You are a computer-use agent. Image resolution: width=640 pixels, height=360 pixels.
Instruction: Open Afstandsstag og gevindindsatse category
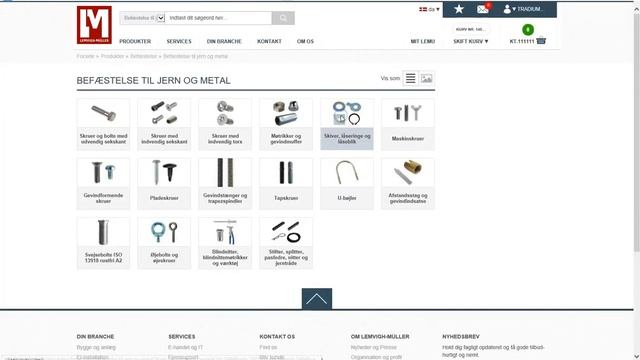coord(408,184)
